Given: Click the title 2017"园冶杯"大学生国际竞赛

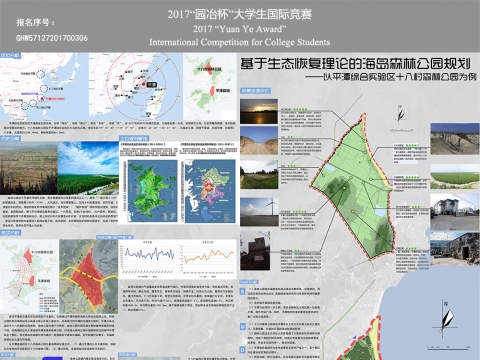Looking at the screenshot, I should (x=239, y=14).
